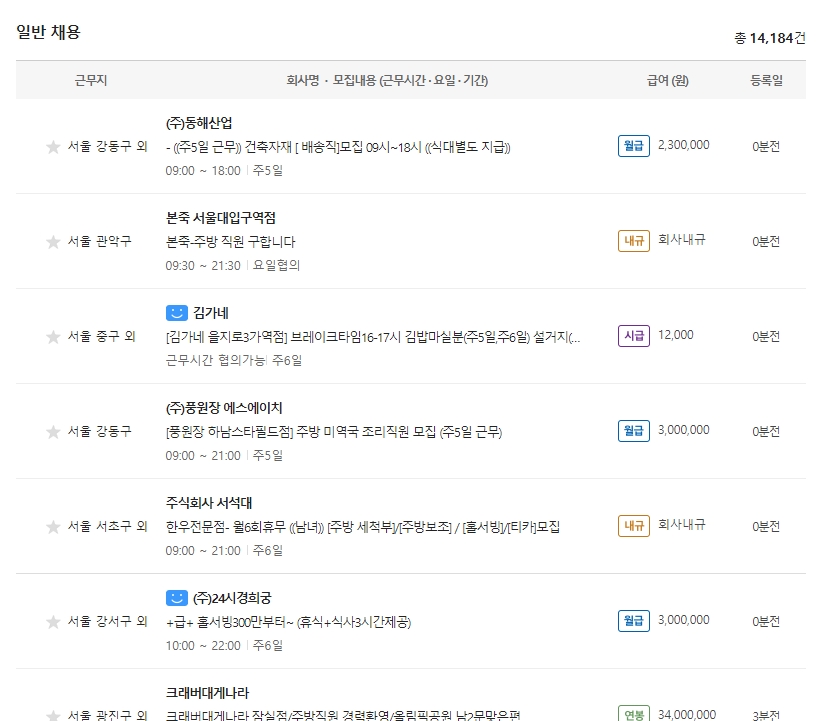The height and width of the screenshot is (721, 817).
Task: Open 홀서빙300만부터 posting title
Action: coord(288,622)
